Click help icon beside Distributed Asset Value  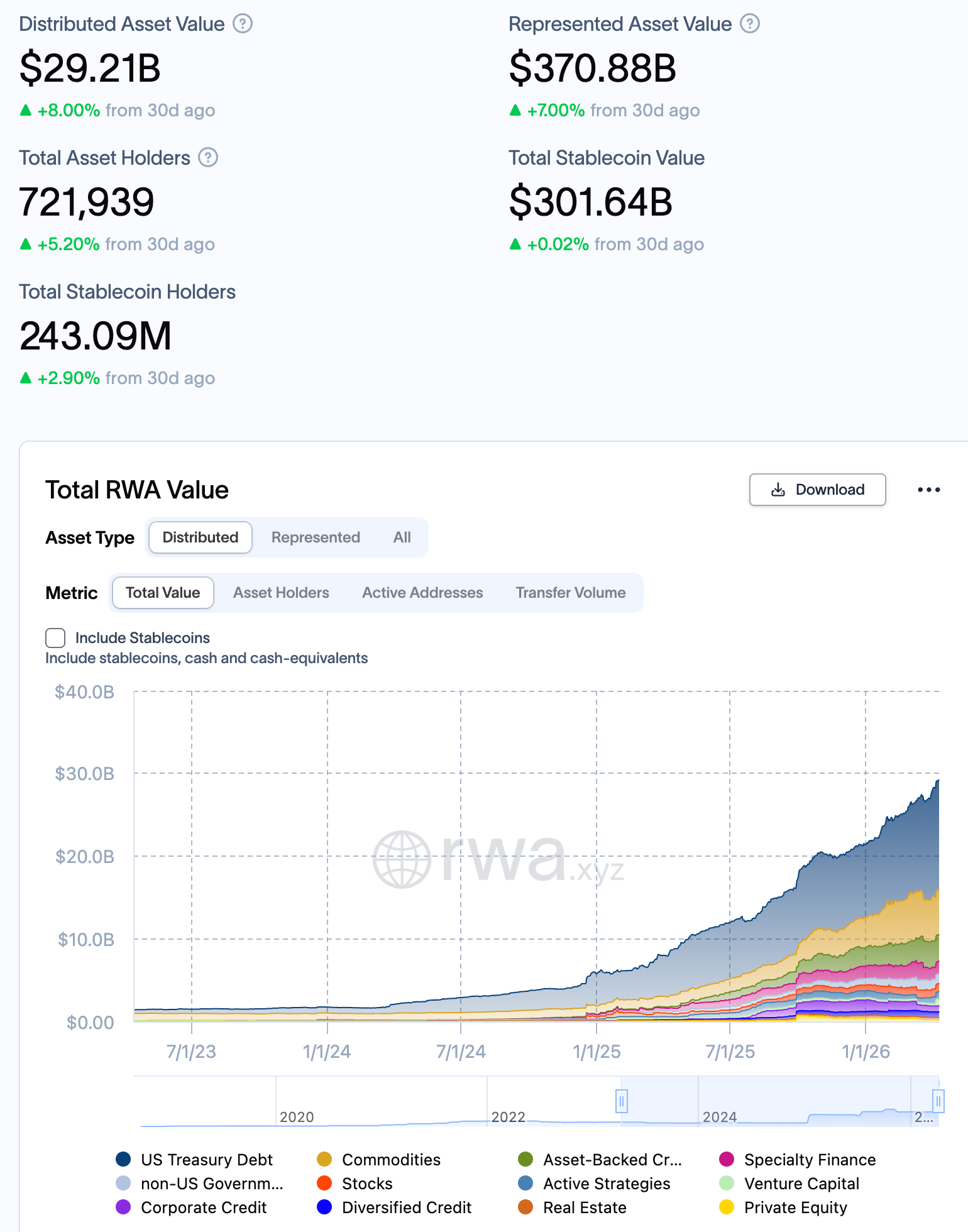coord(243,24)
